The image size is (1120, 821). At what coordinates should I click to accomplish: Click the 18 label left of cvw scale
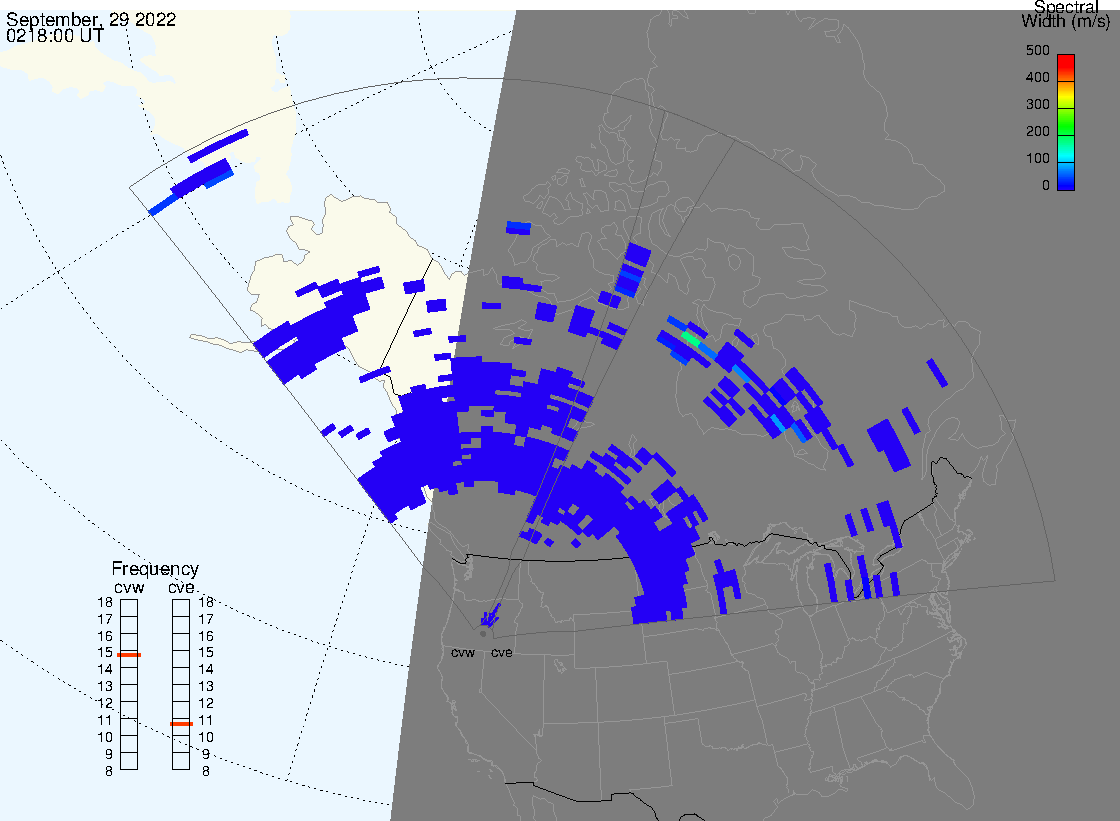pos(105,602)
